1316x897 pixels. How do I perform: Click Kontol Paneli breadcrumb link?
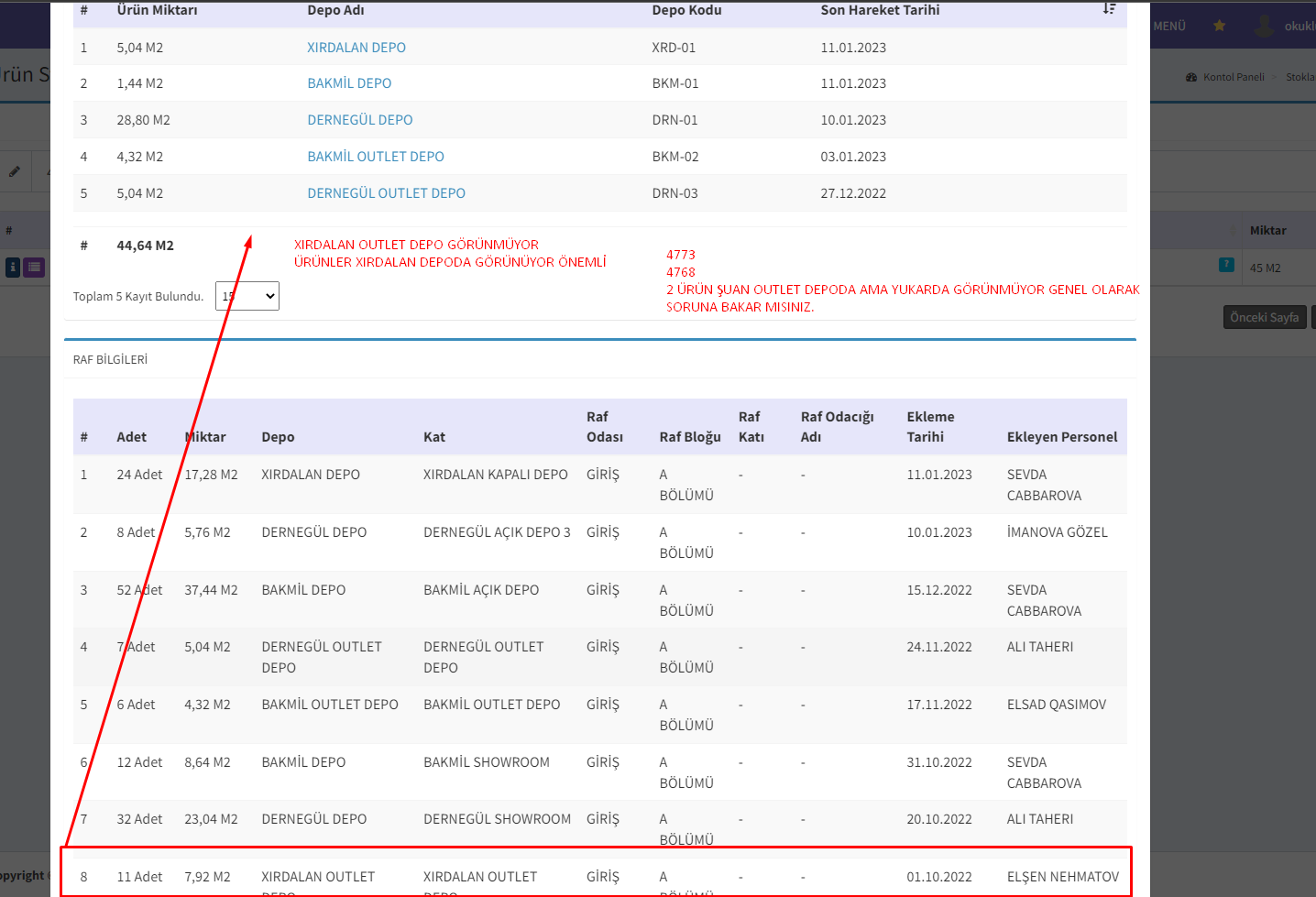[x=1234, y=77]
